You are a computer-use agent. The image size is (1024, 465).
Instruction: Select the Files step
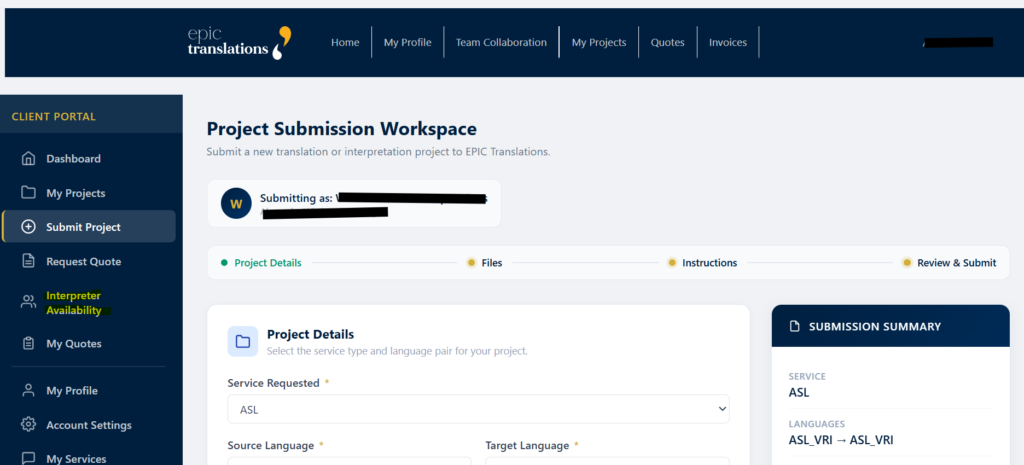485,263
